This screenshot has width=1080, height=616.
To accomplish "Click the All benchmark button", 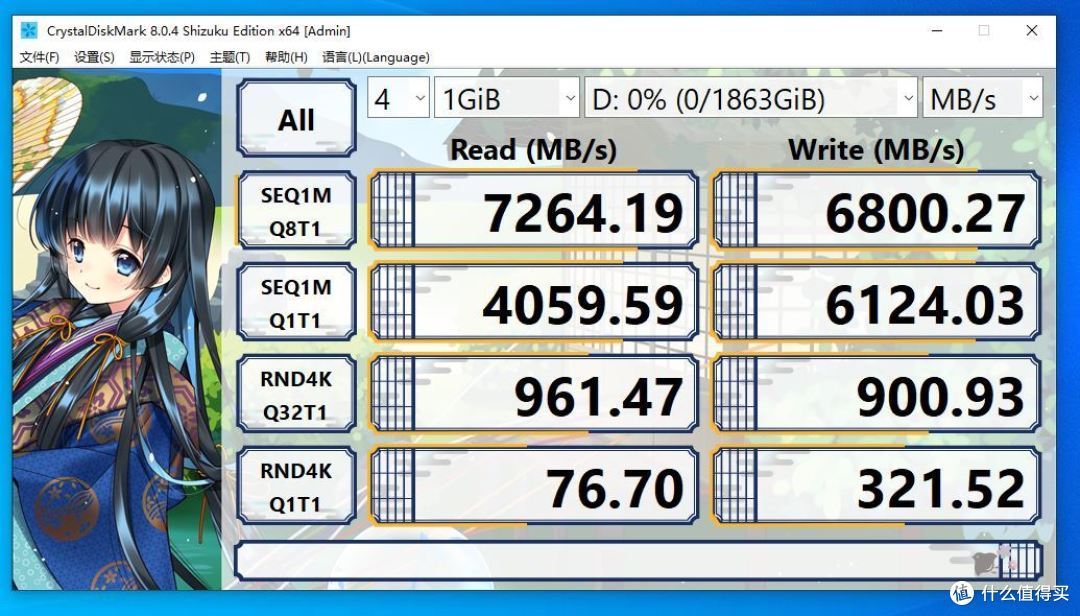I will click(x=296, y=119).
